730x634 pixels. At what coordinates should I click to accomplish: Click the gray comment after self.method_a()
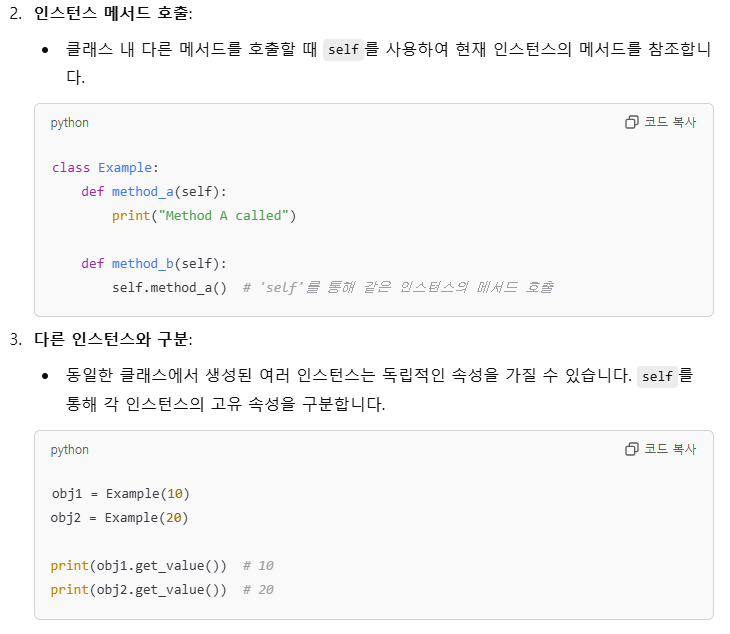click(398, 287)
